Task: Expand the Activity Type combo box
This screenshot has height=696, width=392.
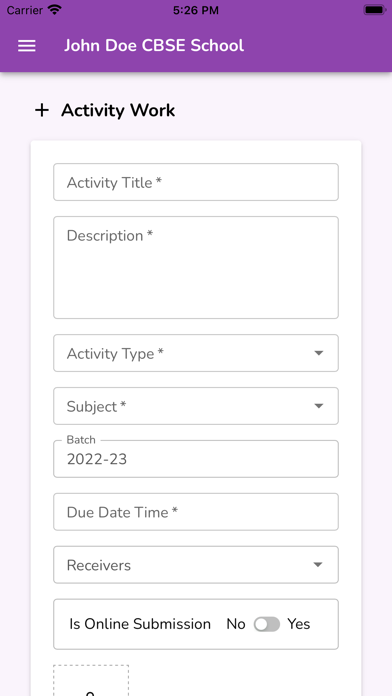Action: coord(196,353)
